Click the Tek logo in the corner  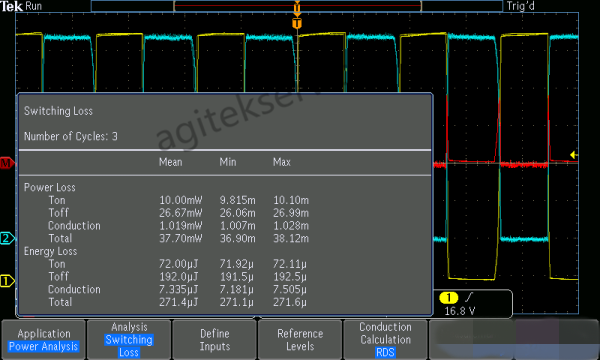point(11,6)
